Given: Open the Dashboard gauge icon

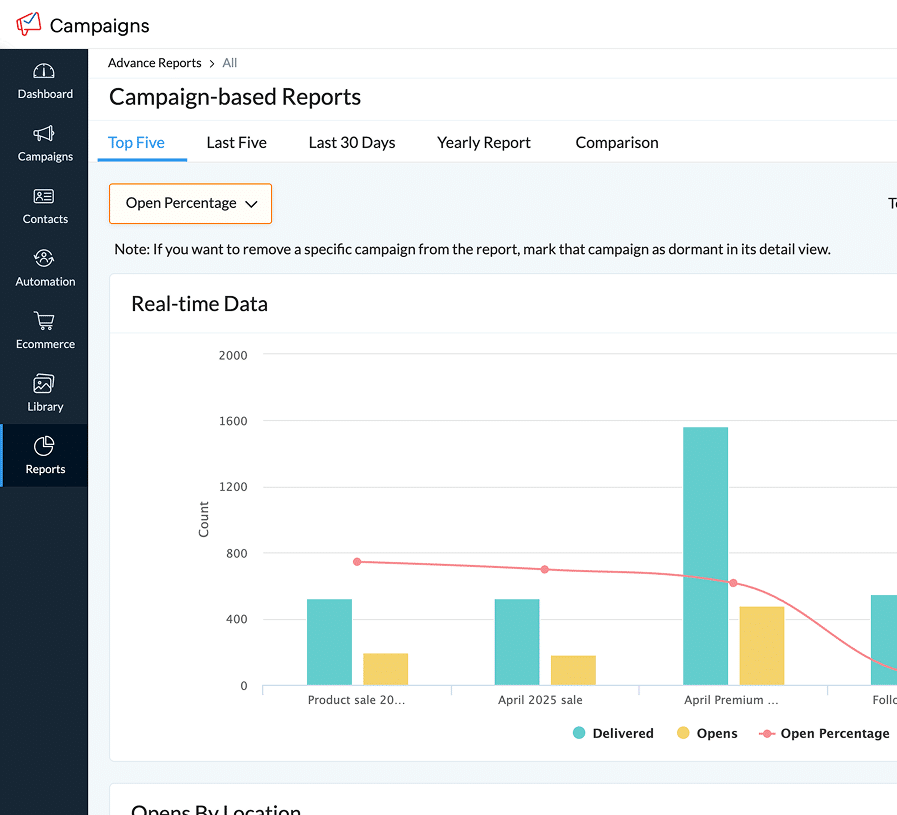Looking at the screenshot, I should 44,71.
